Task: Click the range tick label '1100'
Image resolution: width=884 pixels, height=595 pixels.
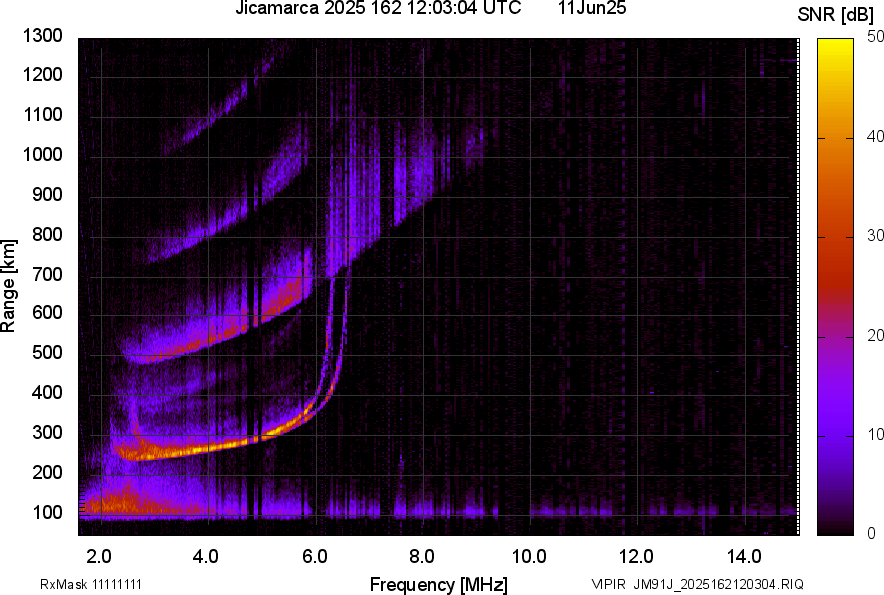Action: tap(43, 114)
